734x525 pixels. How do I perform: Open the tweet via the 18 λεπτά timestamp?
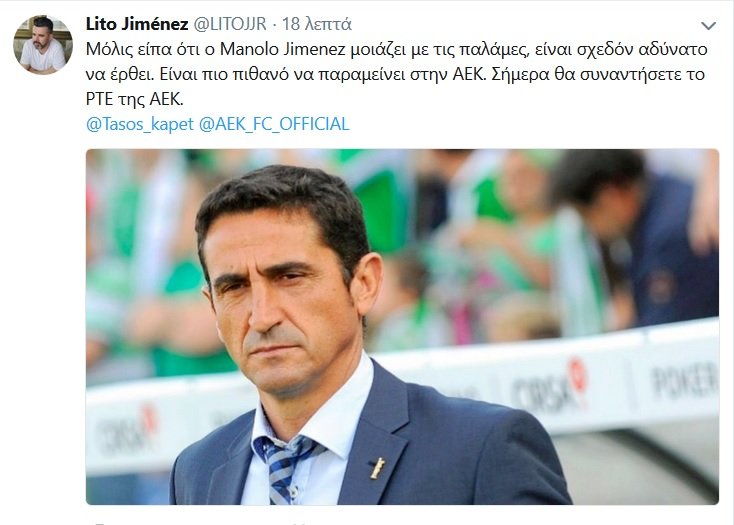tap(316, 24)
